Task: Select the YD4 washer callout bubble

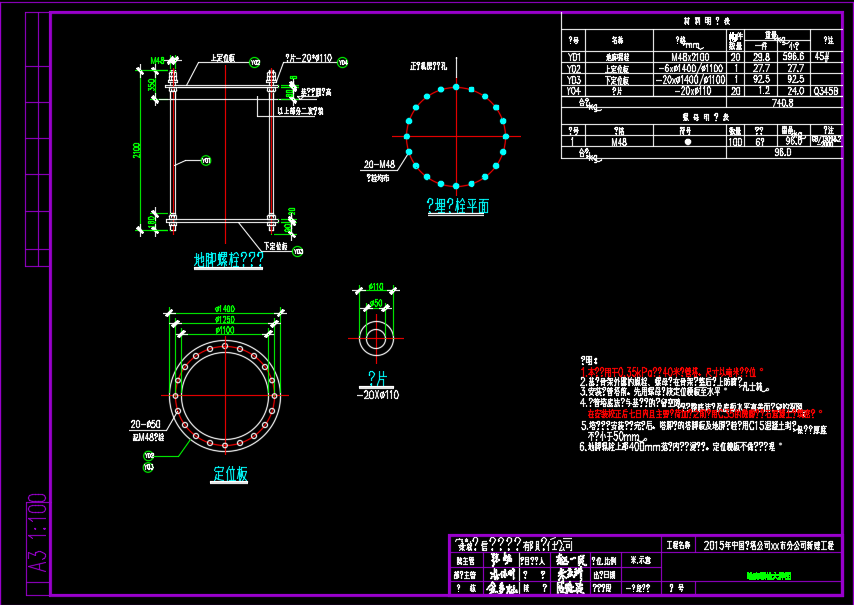Action: (342, 62)
